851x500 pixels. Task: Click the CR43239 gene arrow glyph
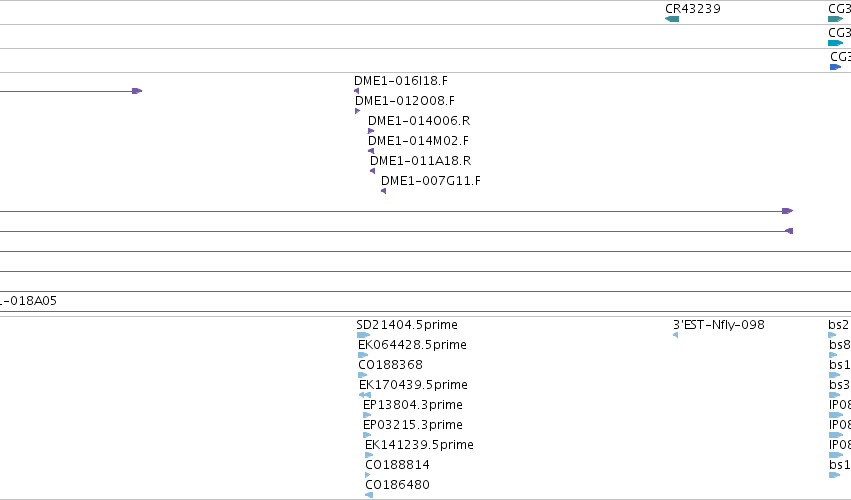tap(672, 19)
